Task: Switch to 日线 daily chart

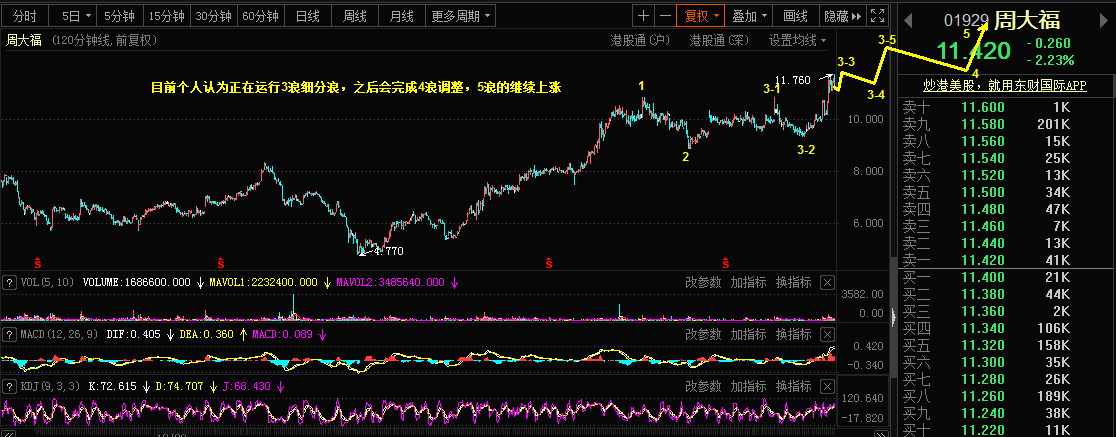Action: (x=307, y=16)
